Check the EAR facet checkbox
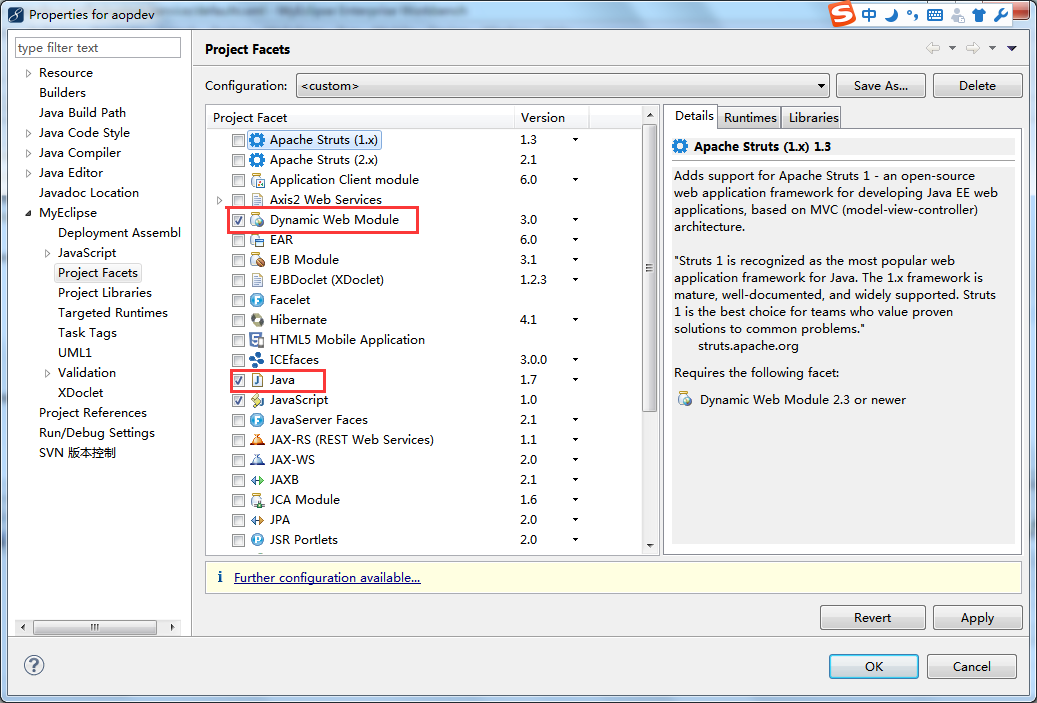This screenshot has width=1037, height=703. [x=238, y=240]
